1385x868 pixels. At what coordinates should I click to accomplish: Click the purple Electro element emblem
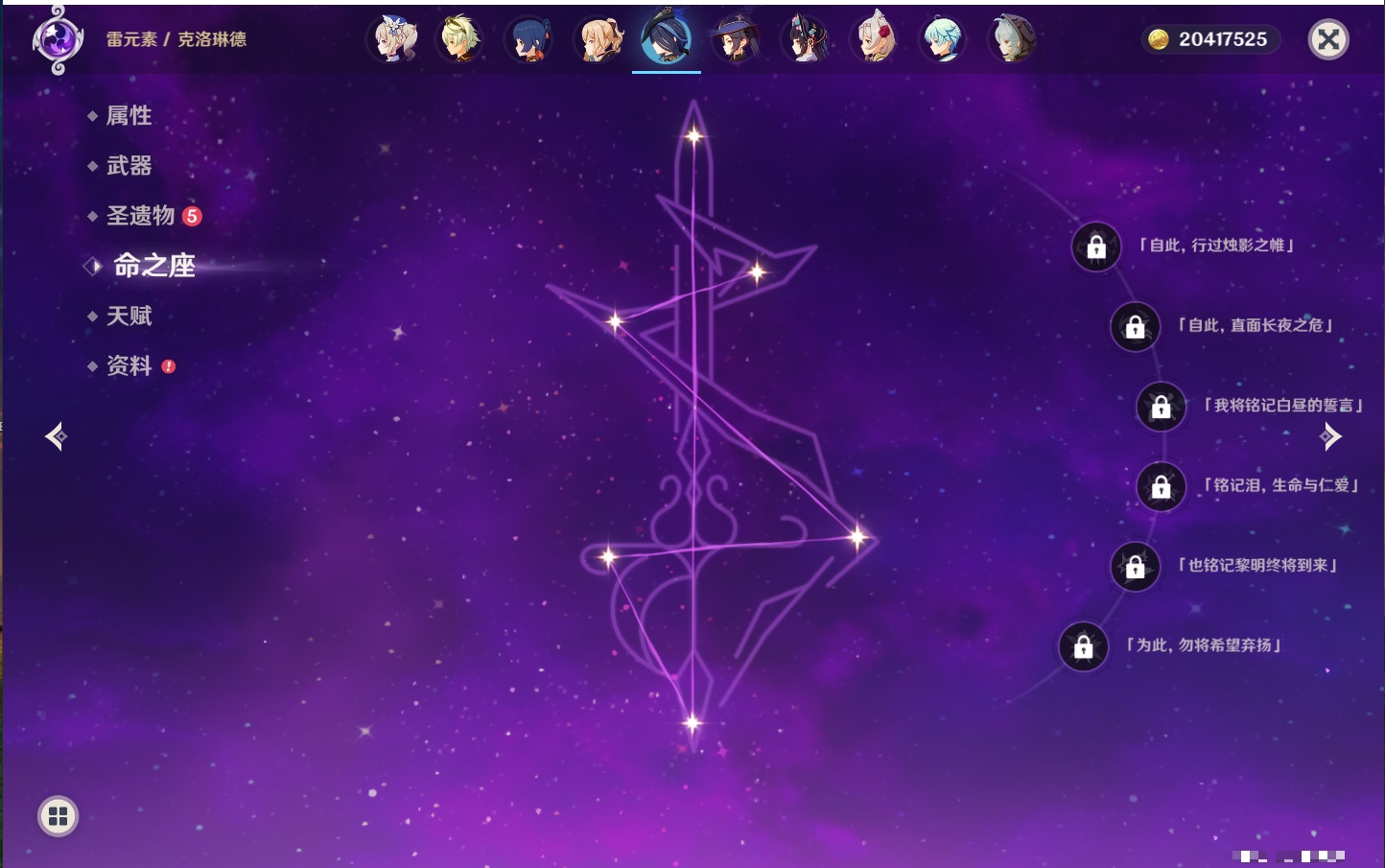(58, 39)
